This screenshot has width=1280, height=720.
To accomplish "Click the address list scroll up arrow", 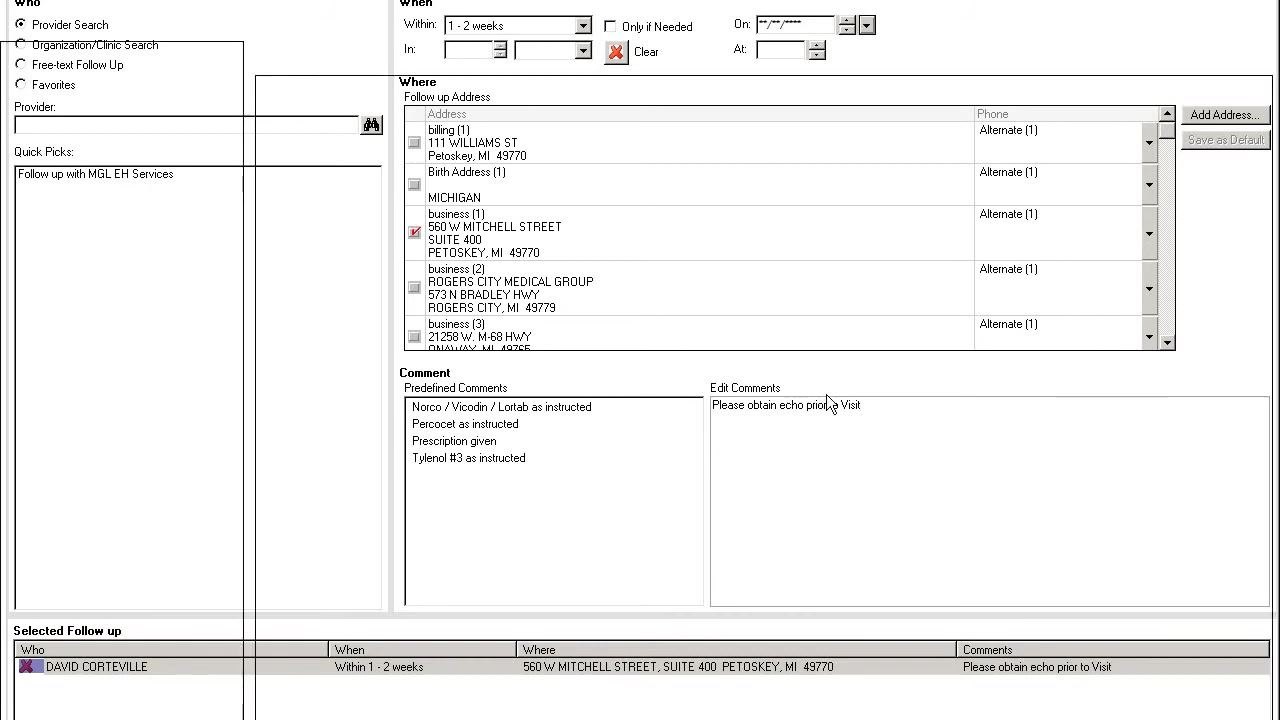I will point(1167,114).
